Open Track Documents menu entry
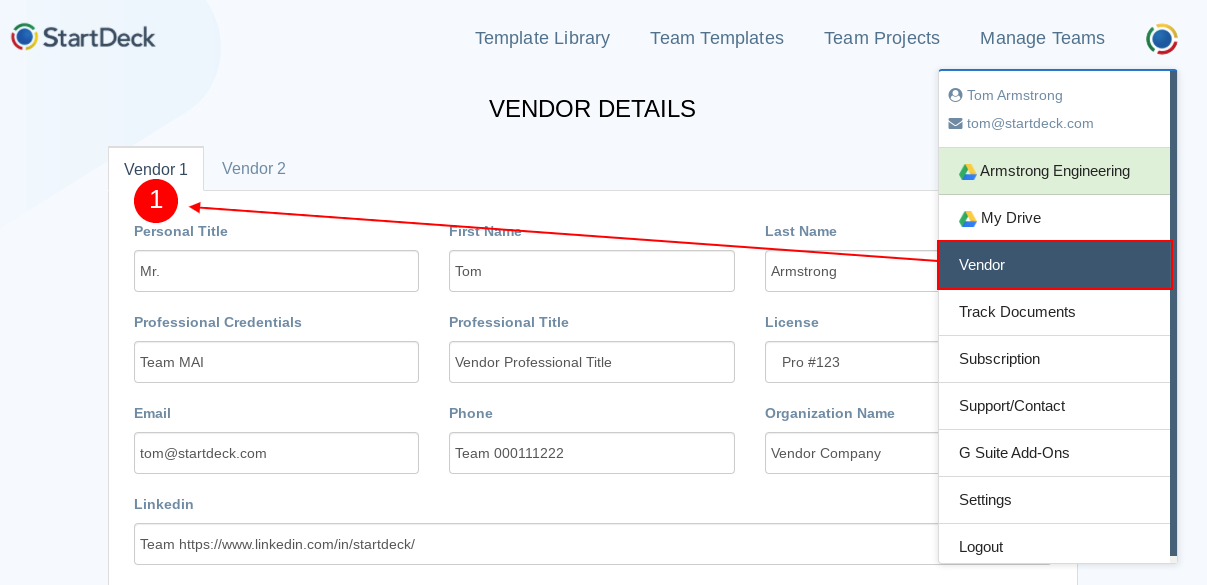The height and width of the screenshot is (585, 1207). pos(1054,312)
